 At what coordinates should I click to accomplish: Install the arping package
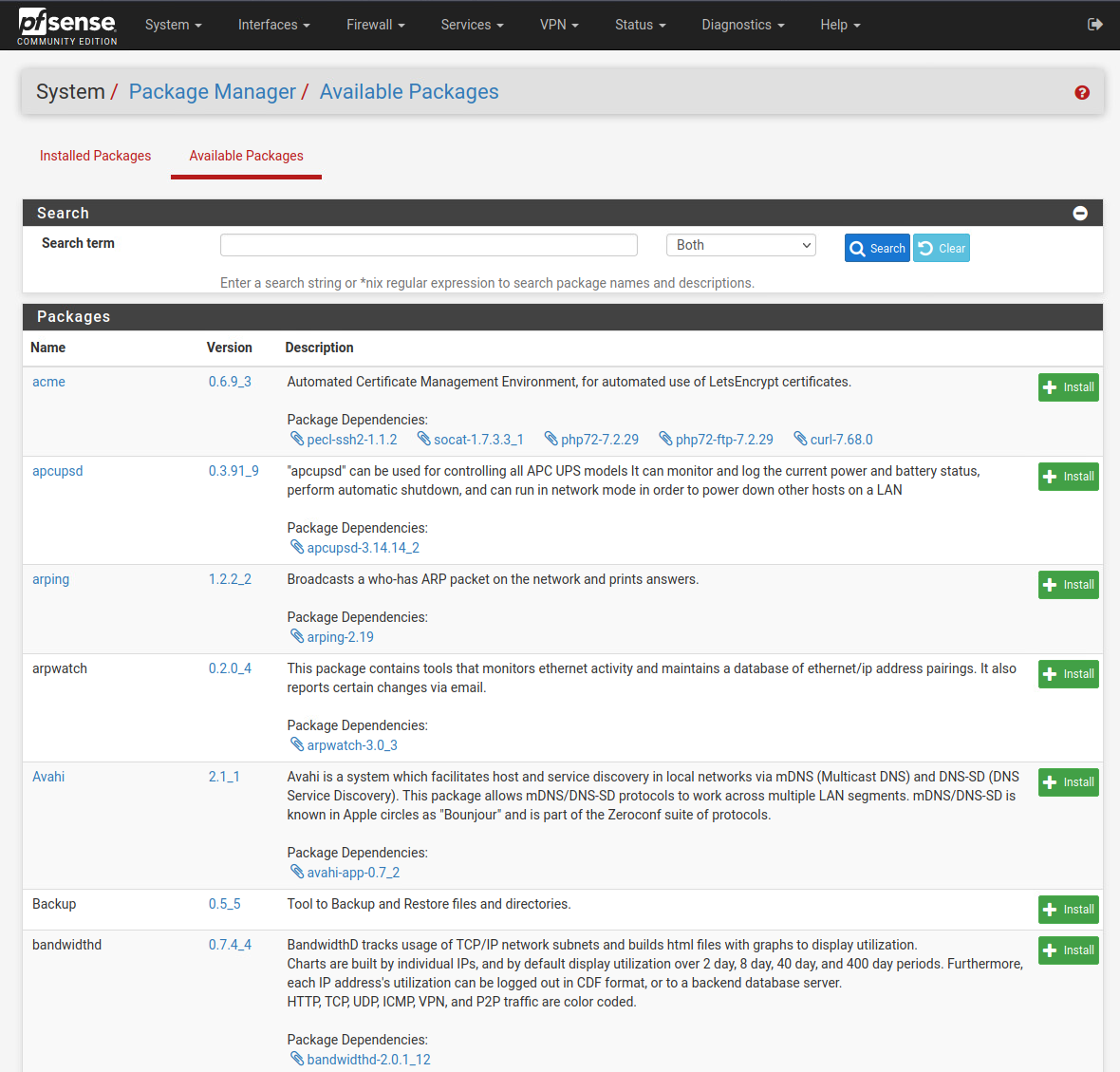tap(1068, 585)
